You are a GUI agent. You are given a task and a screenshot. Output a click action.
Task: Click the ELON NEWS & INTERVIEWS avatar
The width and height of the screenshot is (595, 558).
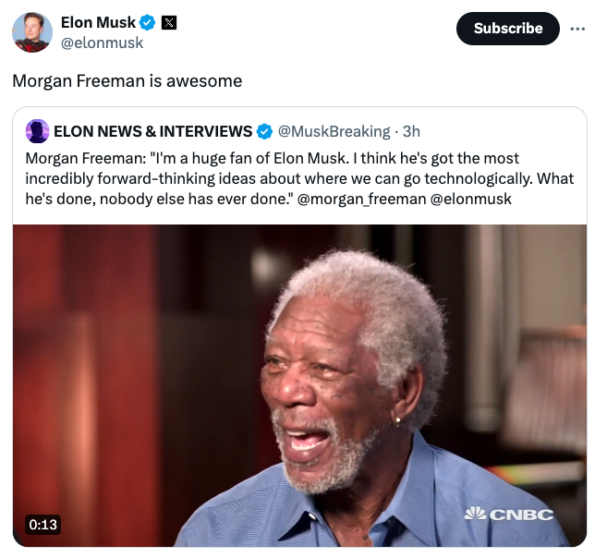pyautogui.click(x=37, y=131)
